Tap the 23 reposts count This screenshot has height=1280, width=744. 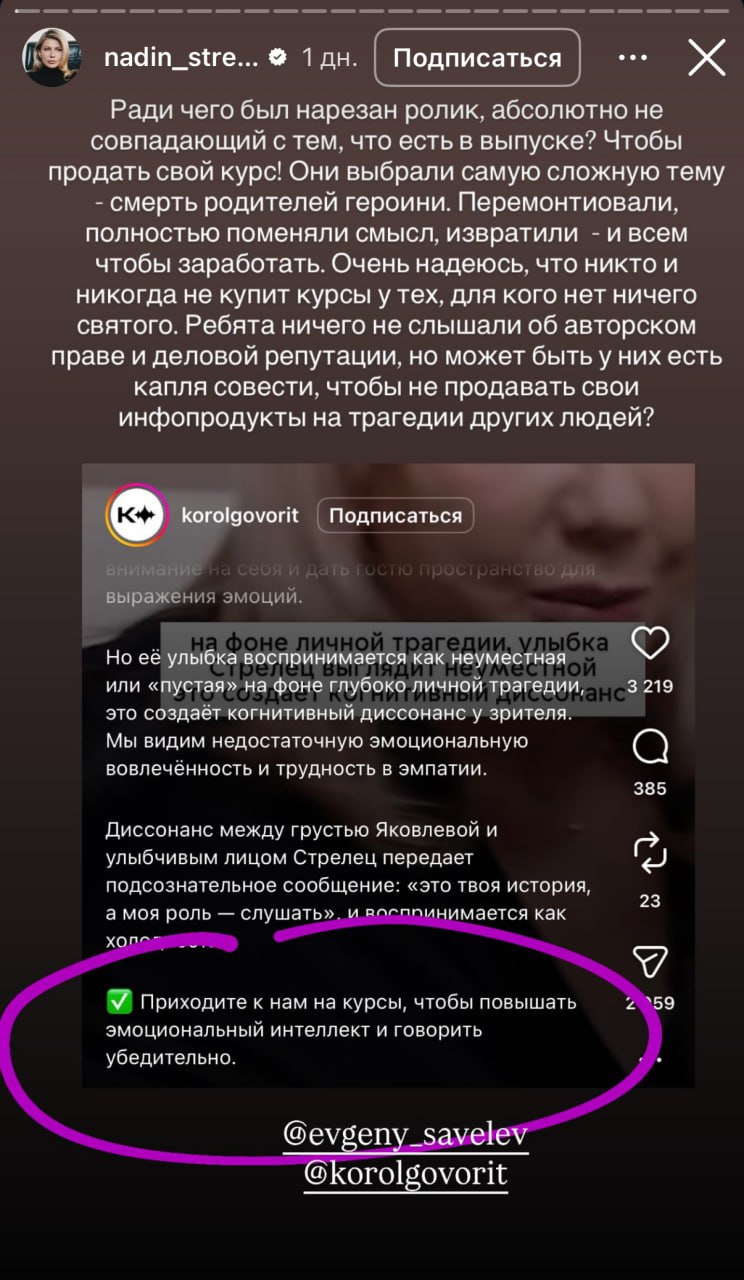click(650, 900)
